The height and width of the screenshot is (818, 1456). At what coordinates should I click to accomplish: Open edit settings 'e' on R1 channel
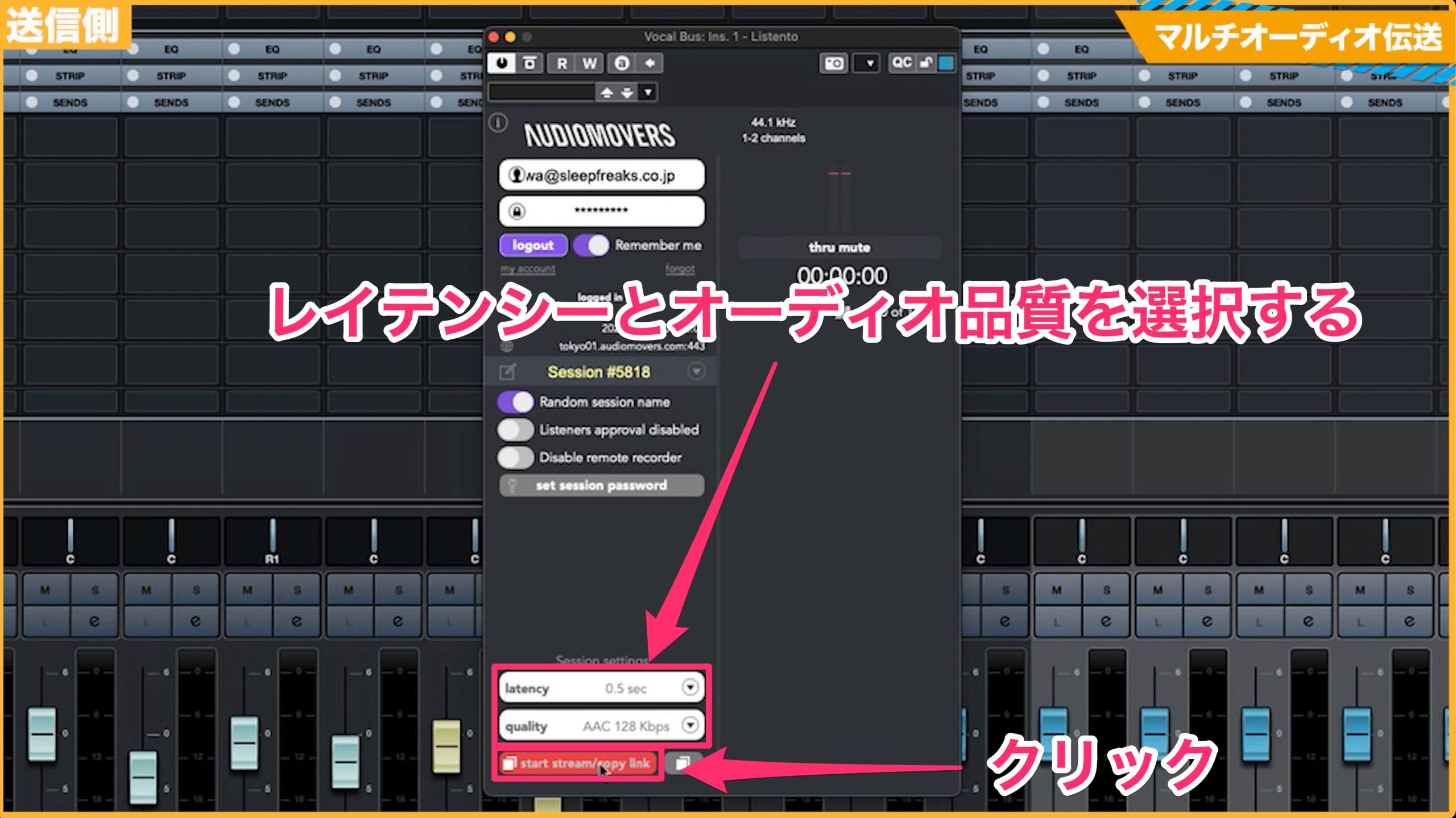tap(297, 621)
